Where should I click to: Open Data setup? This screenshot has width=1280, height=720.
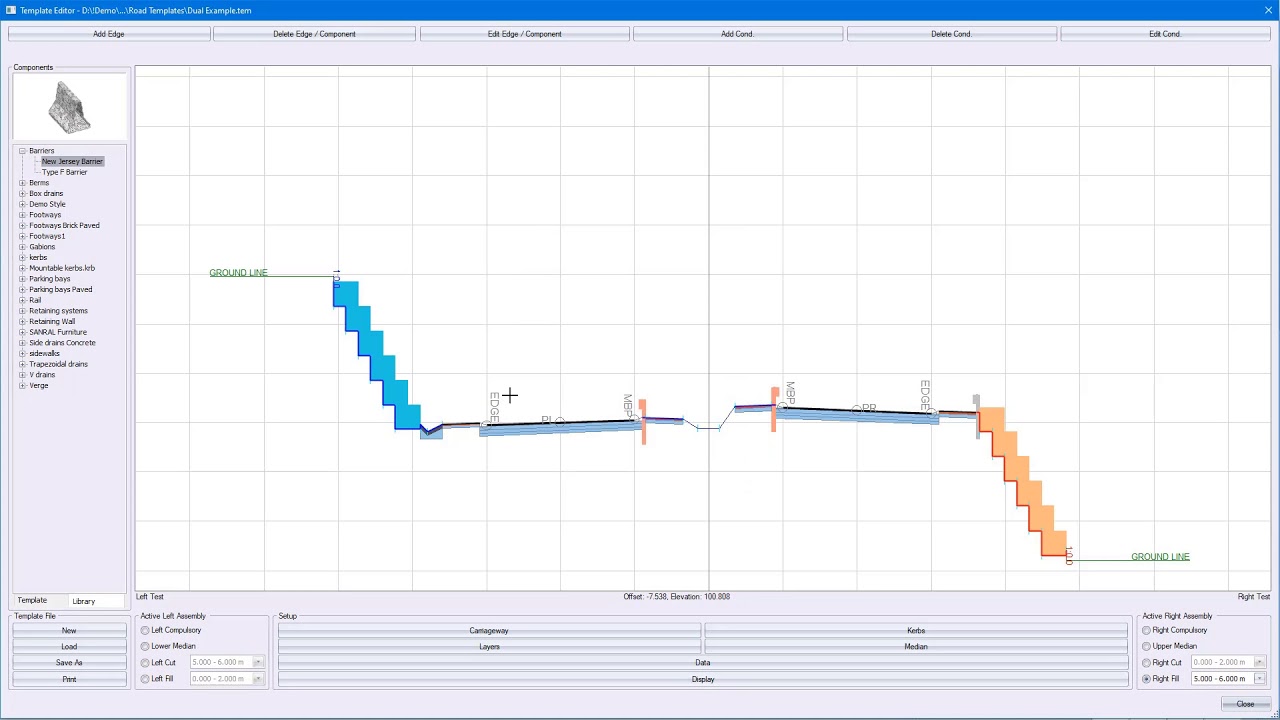point(703,663)
